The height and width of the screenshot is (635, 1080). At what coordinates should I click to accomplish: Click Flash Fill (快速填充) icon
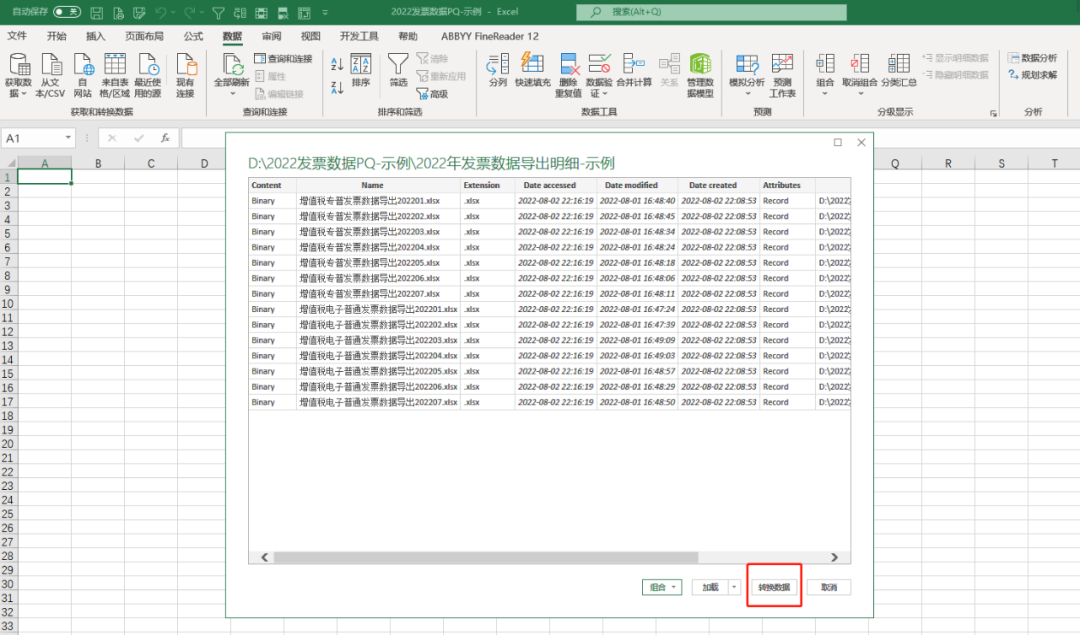(x=532, y=70)
